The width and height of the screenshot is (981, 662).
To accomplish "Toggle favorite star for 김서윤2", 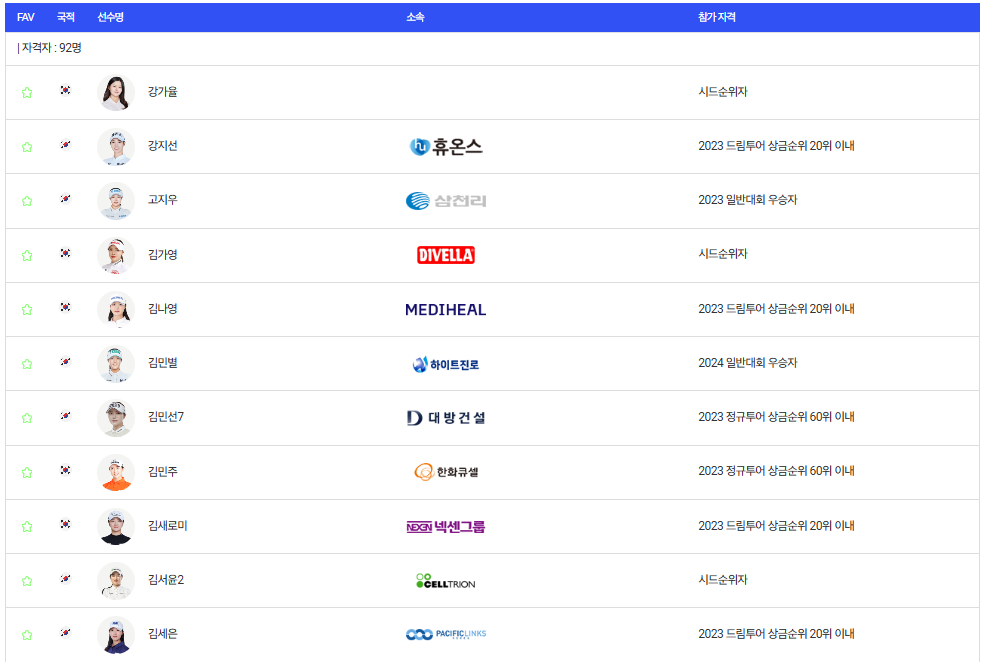I will [27, 581].
